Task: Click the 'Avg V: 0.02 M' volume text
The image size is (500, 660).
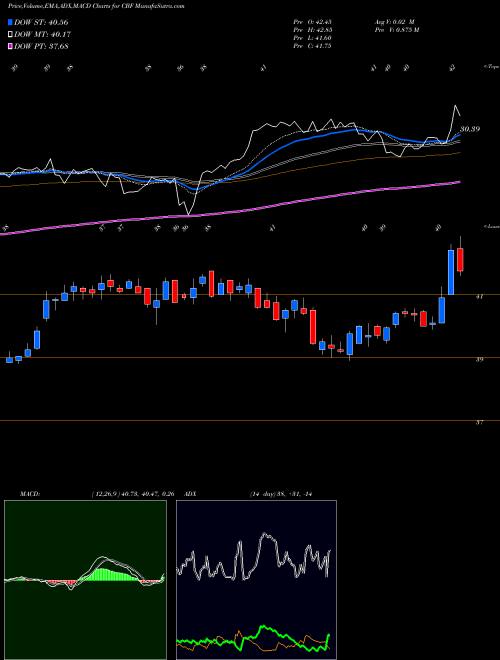Action: pos(394,22)
